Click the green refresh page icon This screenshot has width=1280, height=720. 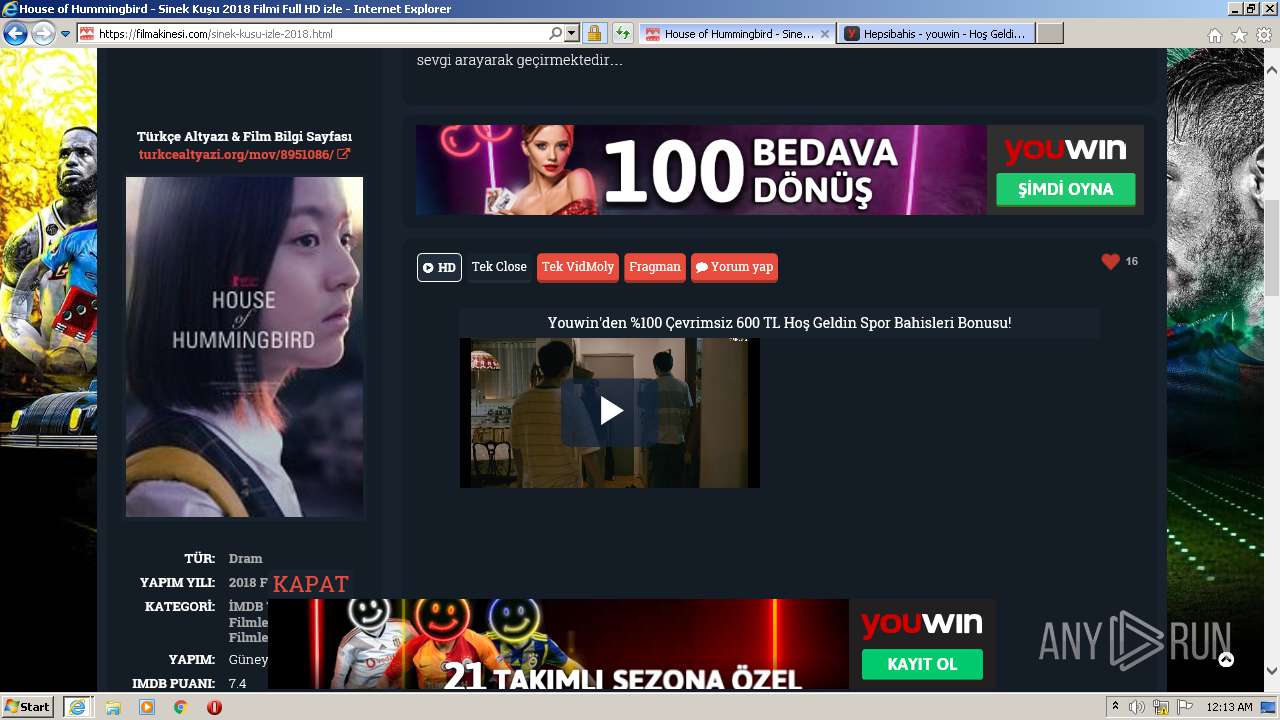pyautogui.click(x=623, y=34)
